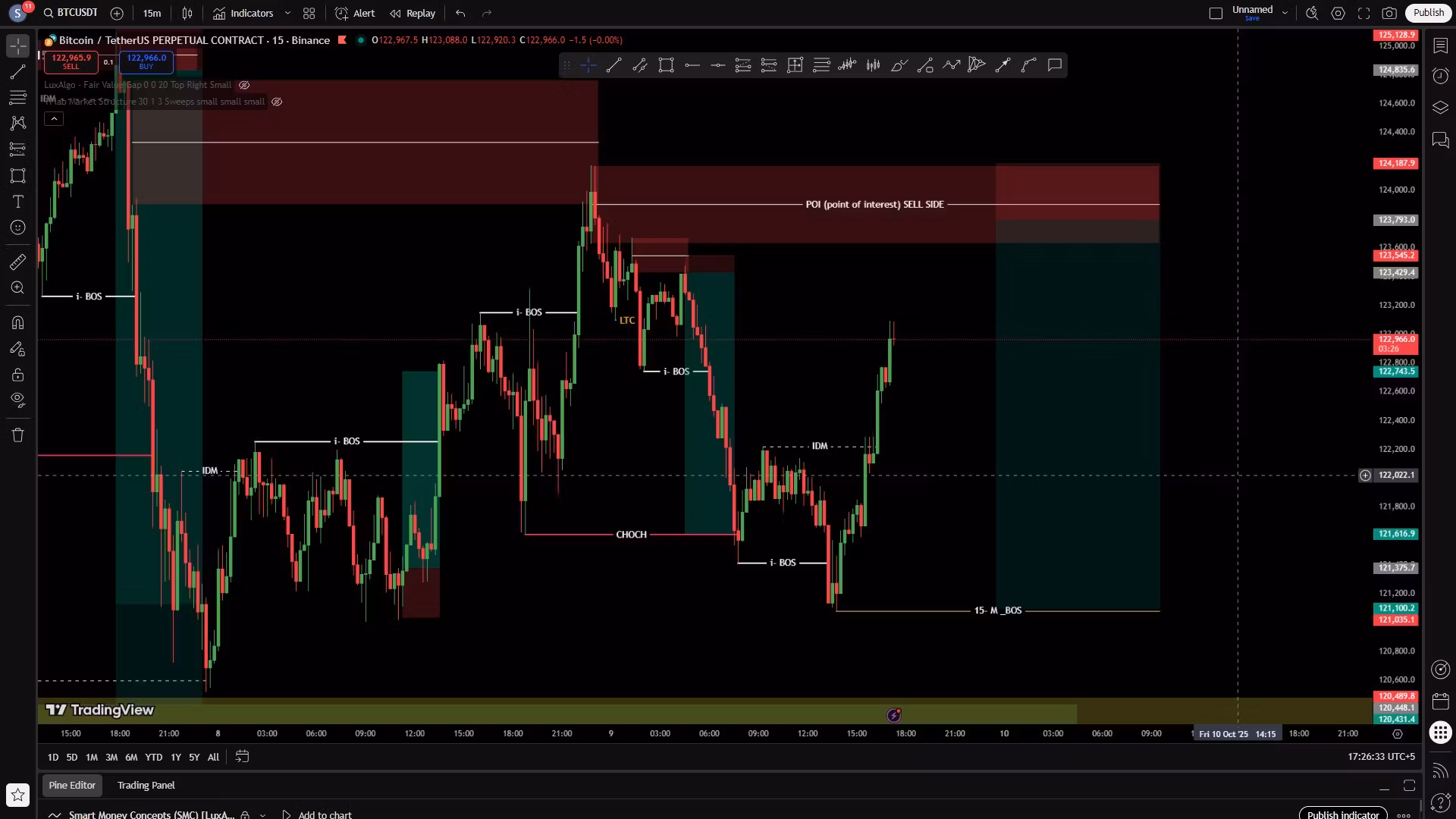Open the Zoom in magnifier tool
Image resolution: width=1456 pixels, height=819 pixels.
click(x=17, y=288)
